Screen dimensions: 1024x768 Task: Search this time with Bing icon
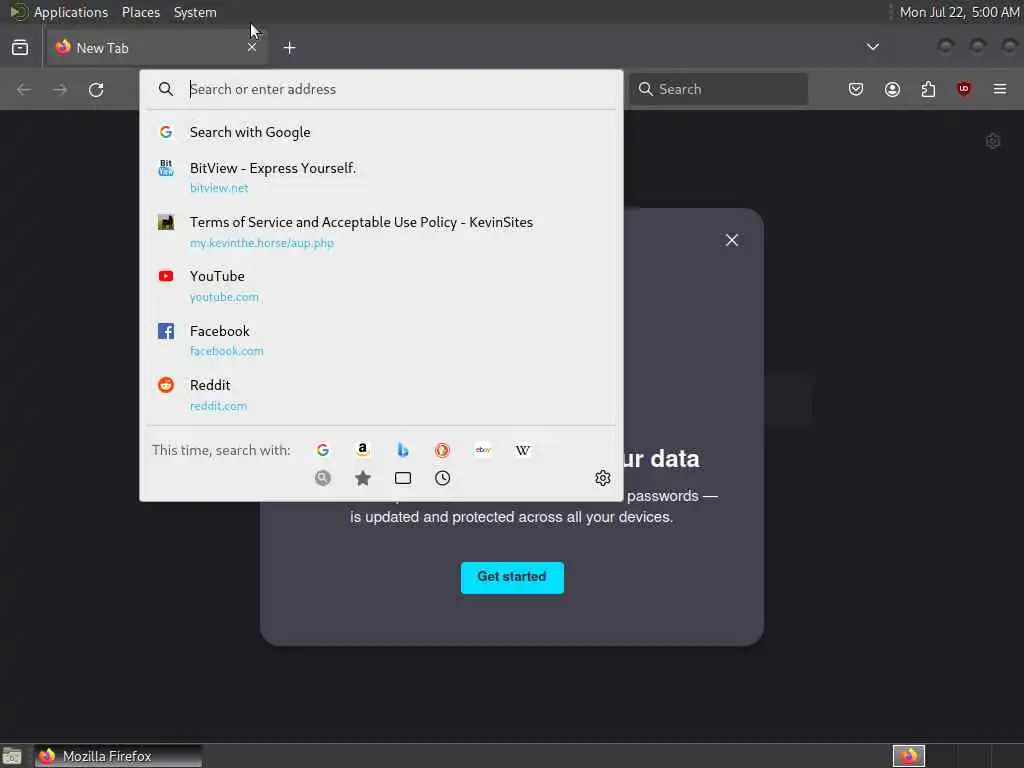tap(403, 450)
